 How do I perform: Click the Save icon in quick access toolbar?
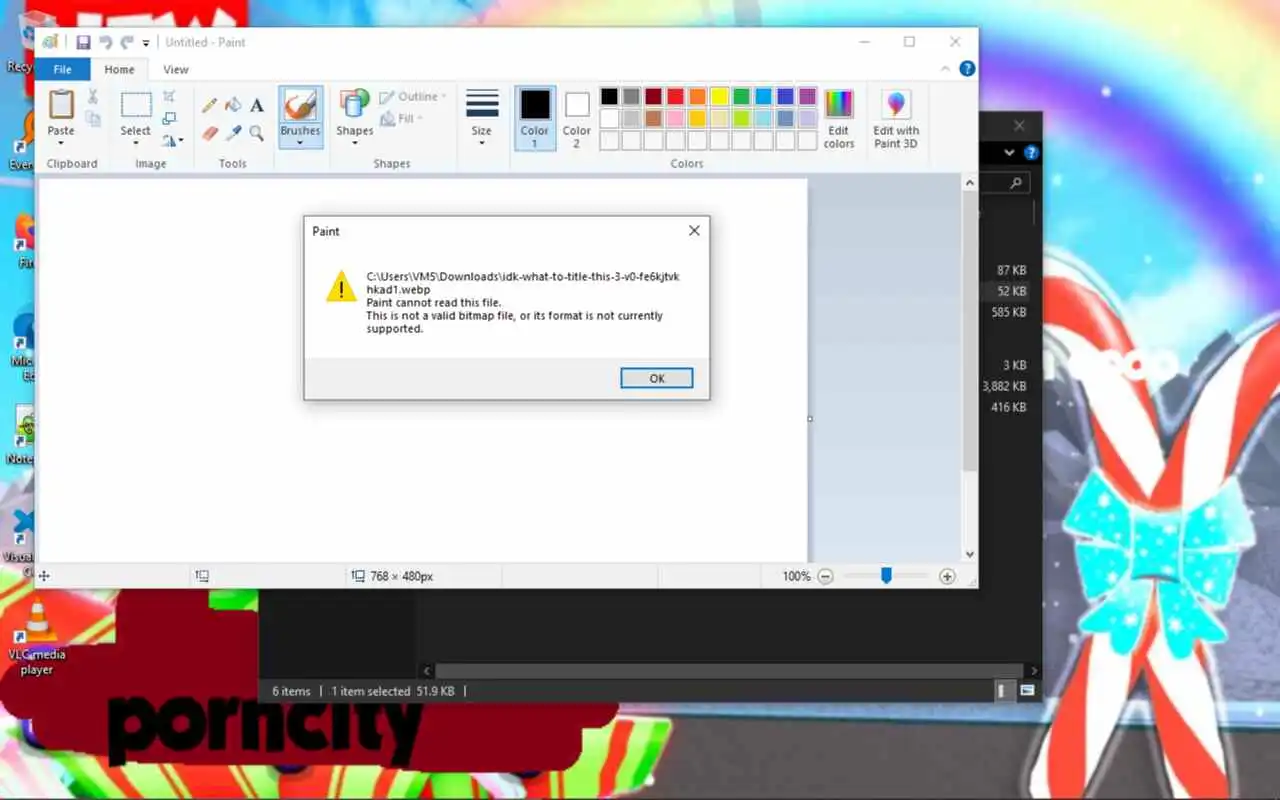click(x=83, y=42)
